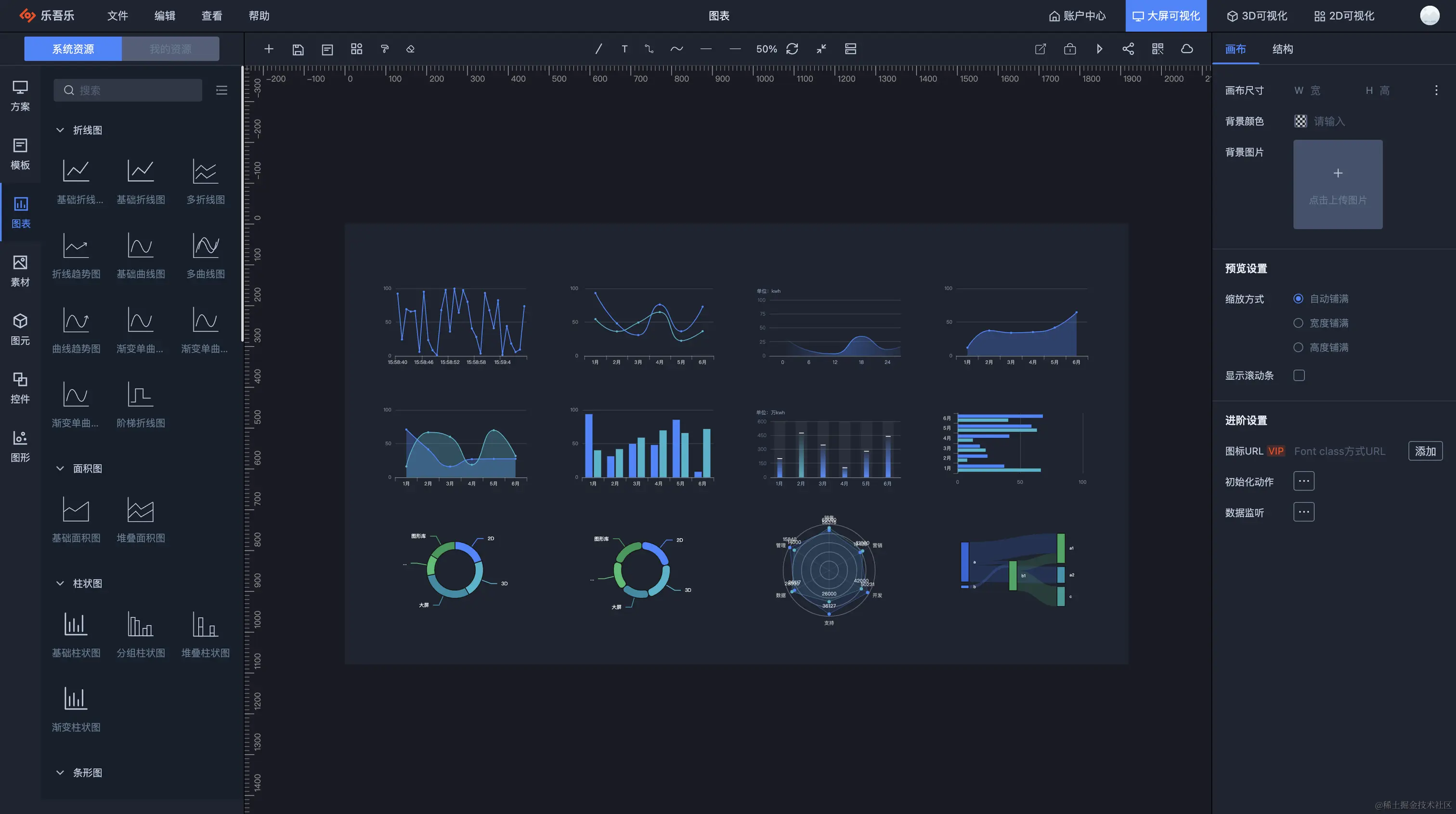Screen dimensions: 1456x814
Task: Switch to the 我的资源 tab
Action: (170, 49)
